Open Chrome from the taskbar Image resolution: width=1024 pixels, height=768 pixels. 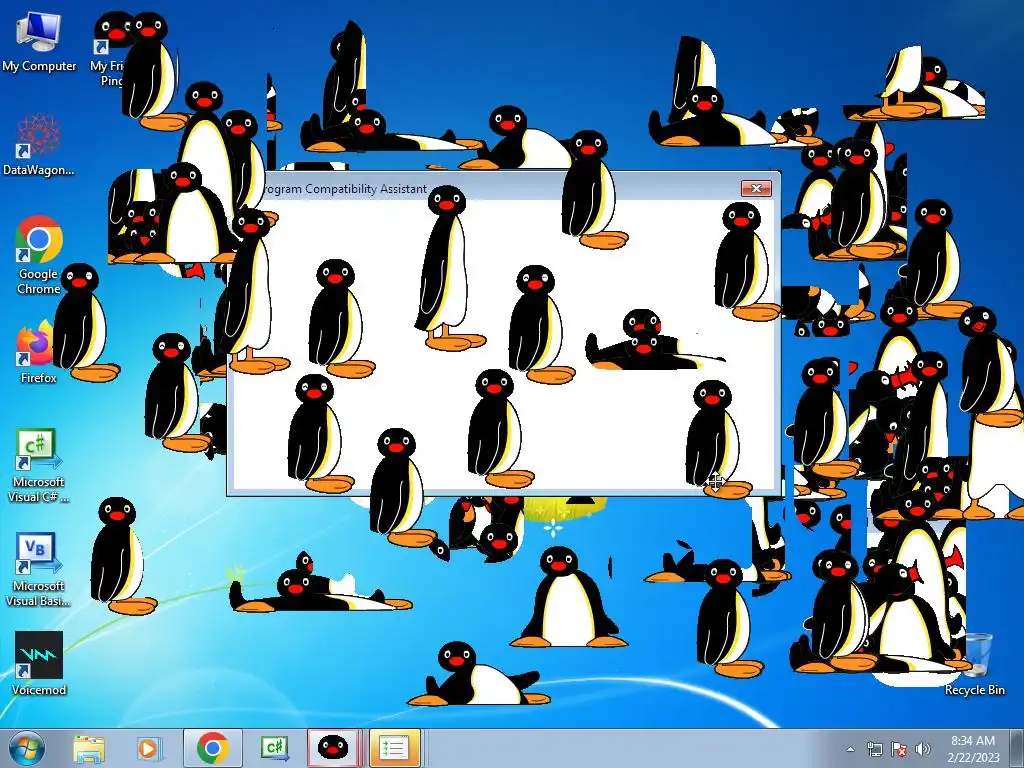(212, 748)
